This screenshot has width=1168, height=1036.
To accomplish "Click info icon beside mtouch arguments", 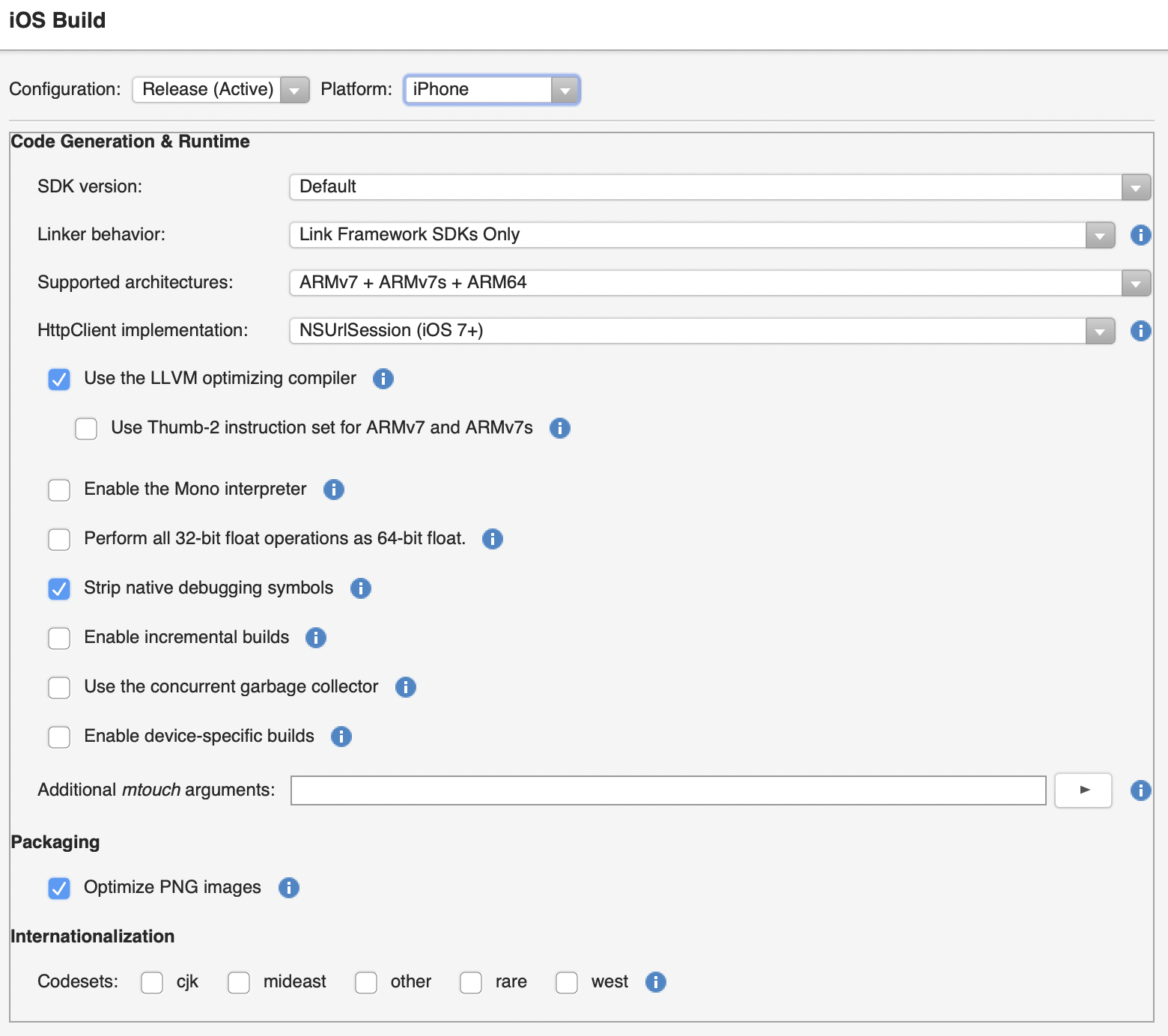I will pos(1140,790).
